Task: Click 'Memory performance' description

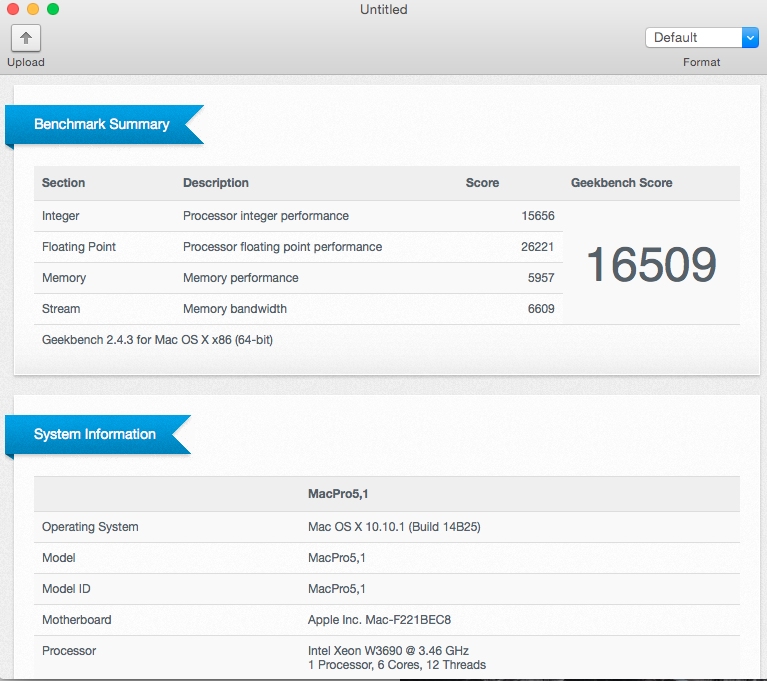Action: pyautogui.click(x=241, y=278)
